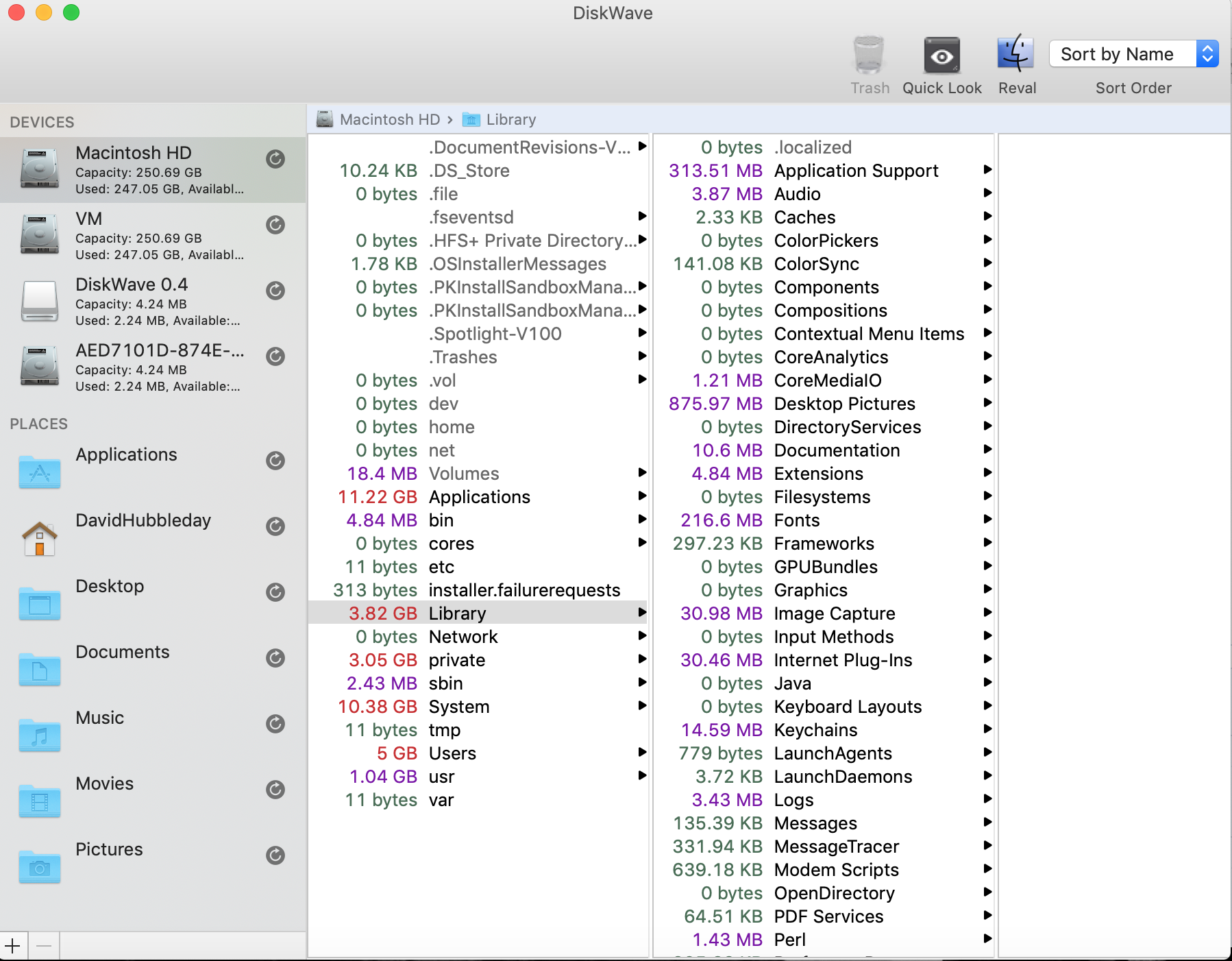This screenshot has height=961, width=1232.
Task: Expand the usr folder arrow
Action: [642, 776]
